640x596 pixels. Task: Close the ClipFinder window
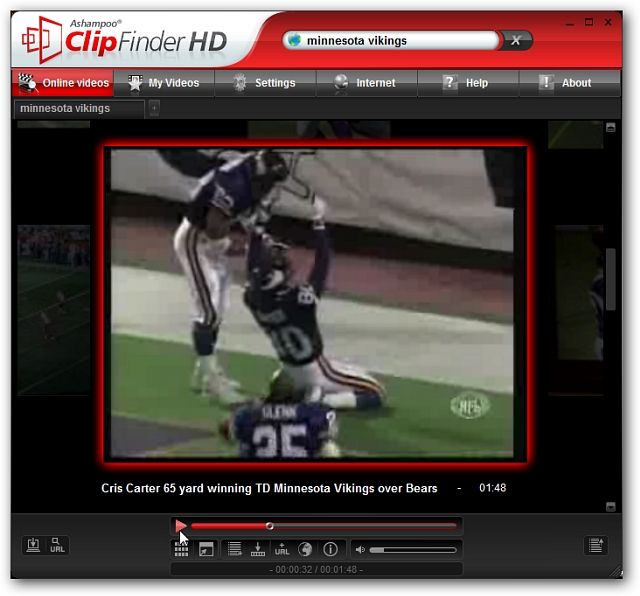(x=608, y=22)
